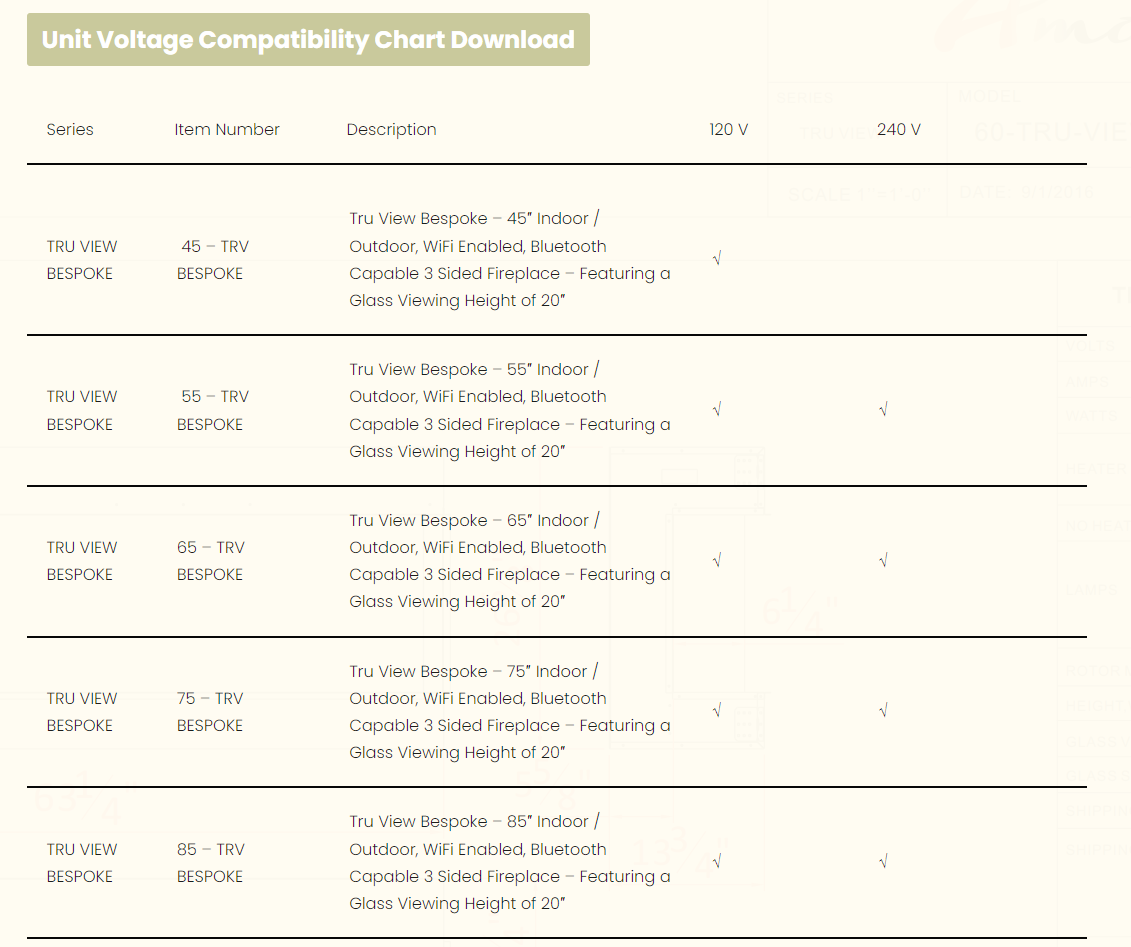Select the 240 V column header
Screen dimensions: 1131x947
(898, 130)
